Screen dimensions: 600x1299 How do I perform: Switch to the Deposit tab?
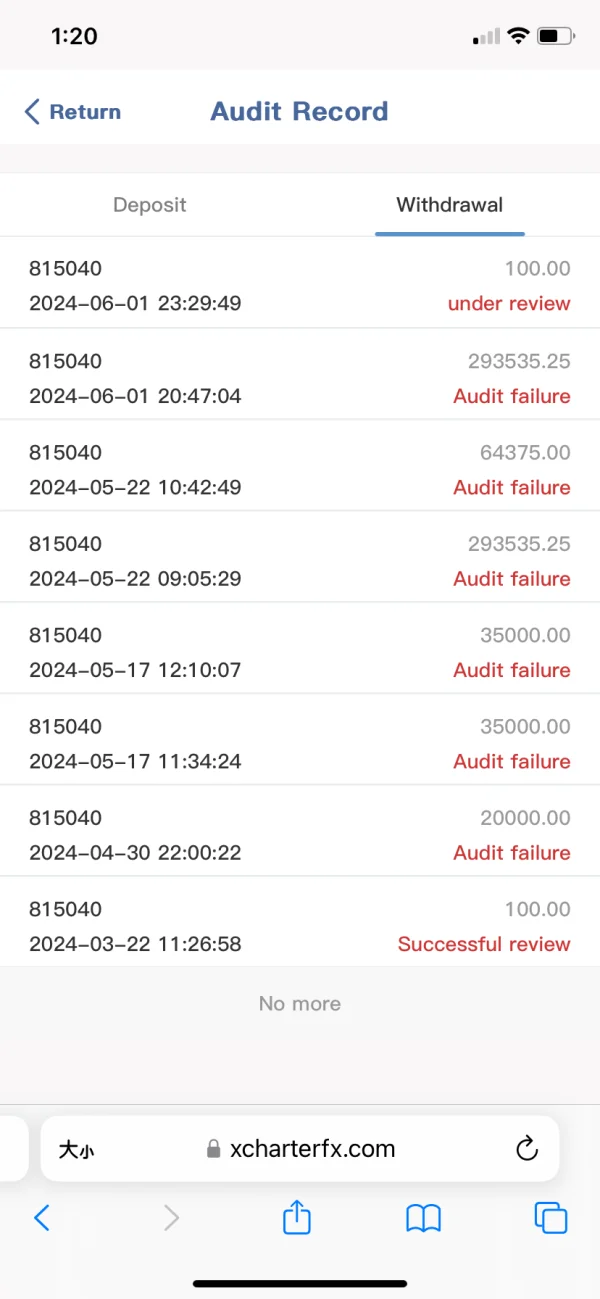150,205
